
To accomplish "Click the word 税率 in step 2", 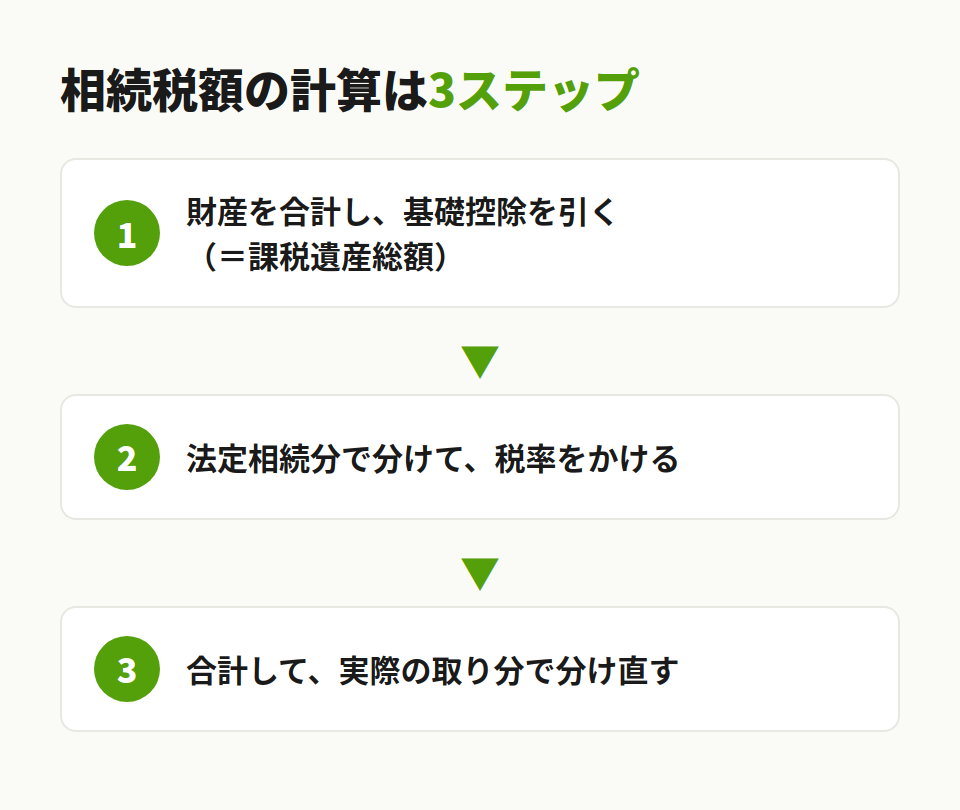I will click(525, 459).
